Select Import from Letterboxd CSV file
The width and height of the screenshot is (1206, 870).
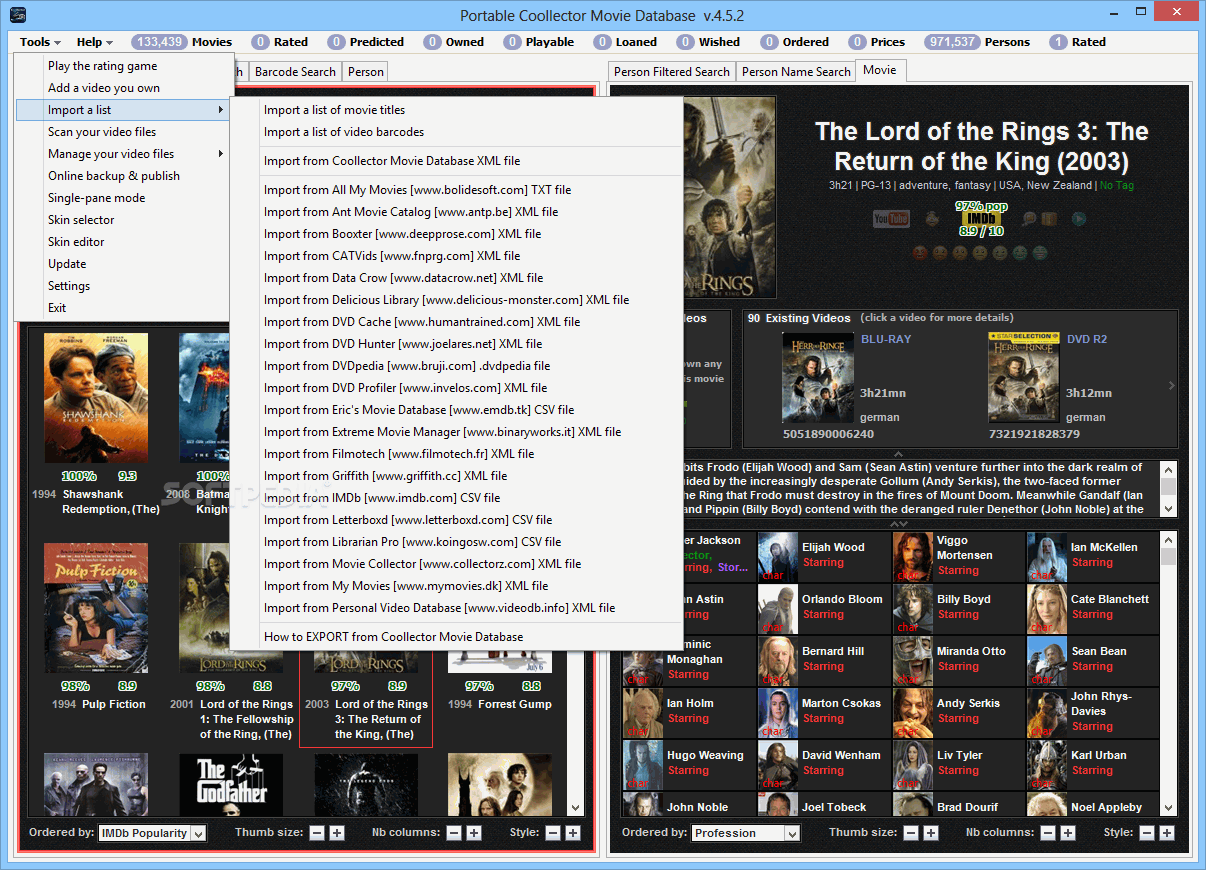(456, 520)
